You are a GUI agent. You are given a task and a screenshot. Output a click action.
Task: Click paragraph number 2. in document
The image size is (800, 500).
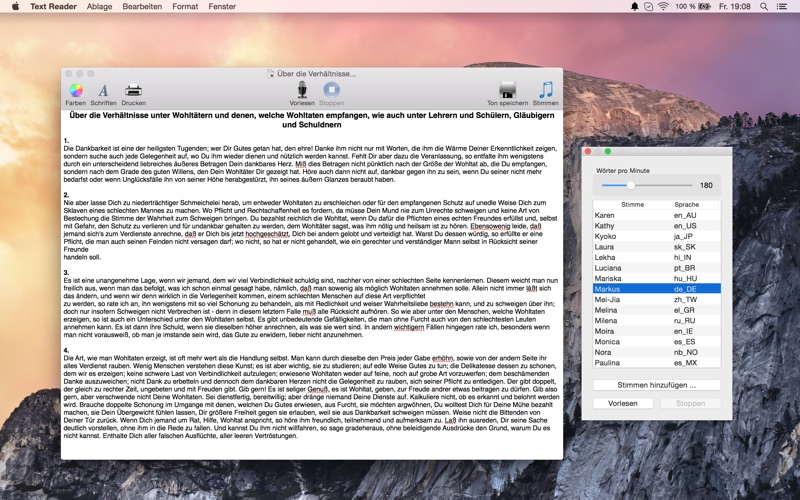pyautogui.click(x=66, y=195)
